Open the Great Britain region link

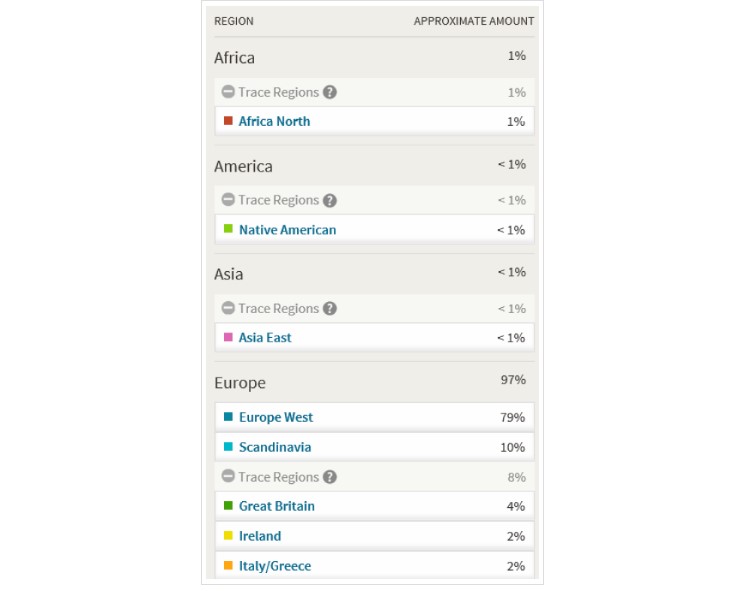point(277,506)
